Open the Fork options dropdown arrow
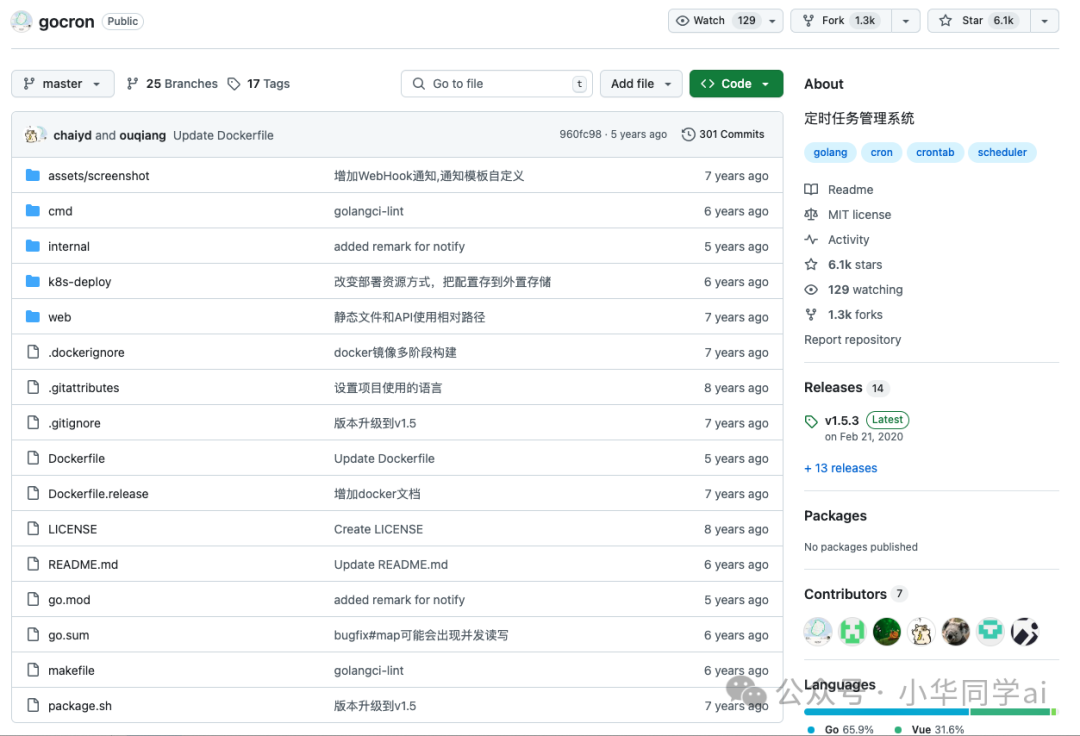Viewport: 1080px width, 736px height. pos(906,21)
